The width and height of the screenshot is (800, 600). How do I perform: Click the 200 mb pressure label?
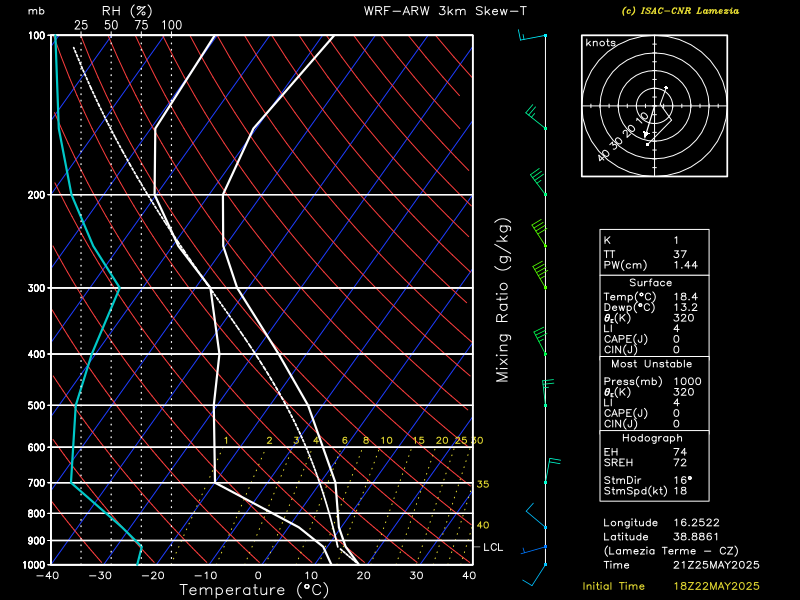point(37,195)
